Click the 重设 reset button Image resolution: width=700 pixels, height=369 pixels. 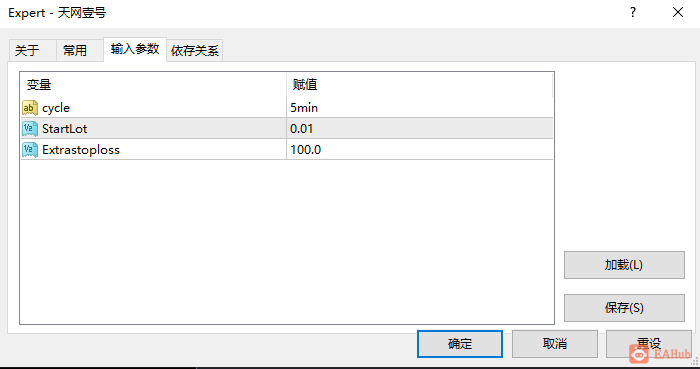click(649, 344)
